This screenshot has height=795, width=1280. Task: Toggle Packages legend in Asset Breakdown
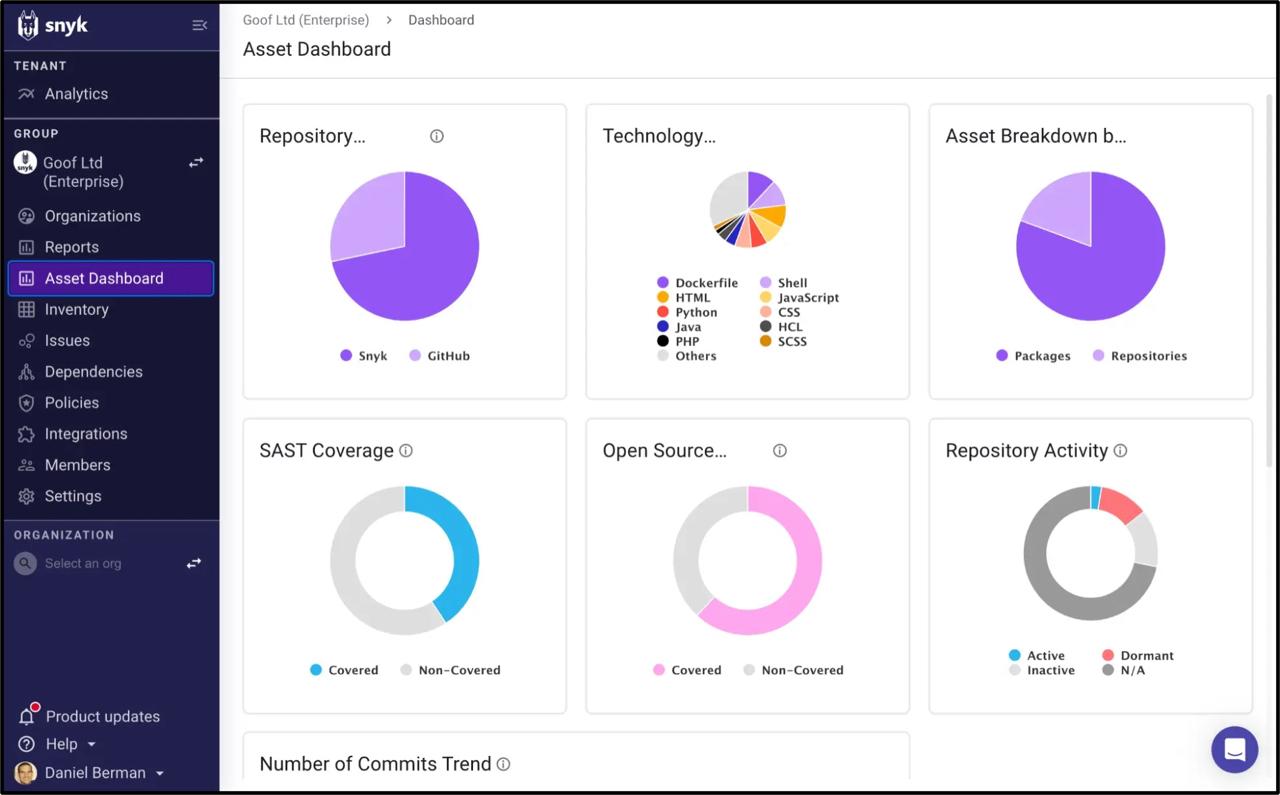(1034, 355)
